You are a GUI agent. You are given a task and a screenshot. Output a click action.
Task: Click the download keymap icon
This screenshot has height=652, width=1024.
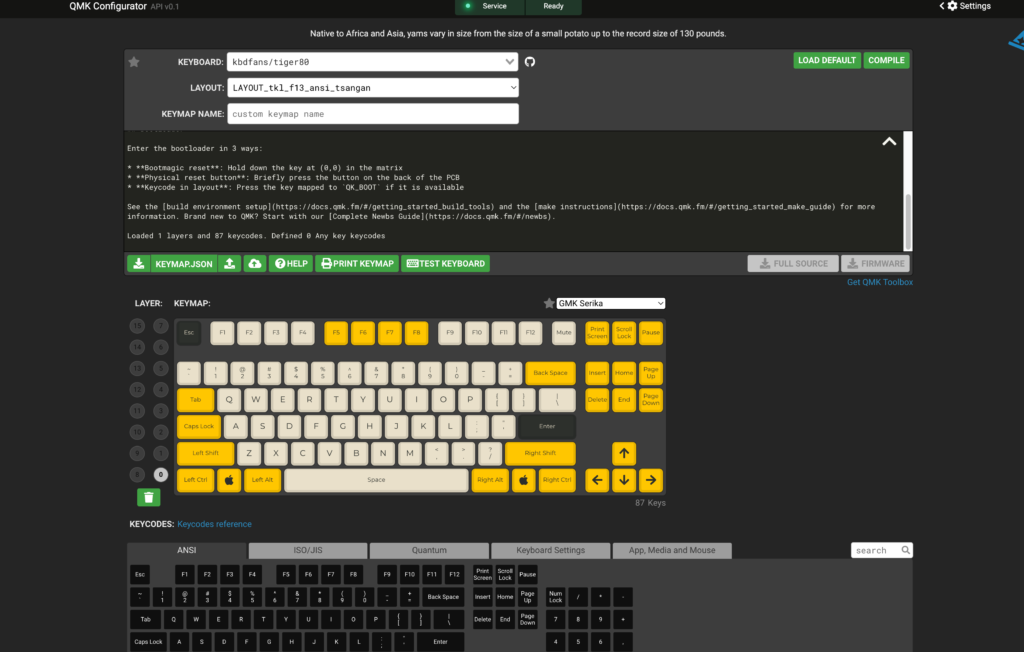click(x=138, y=263)
